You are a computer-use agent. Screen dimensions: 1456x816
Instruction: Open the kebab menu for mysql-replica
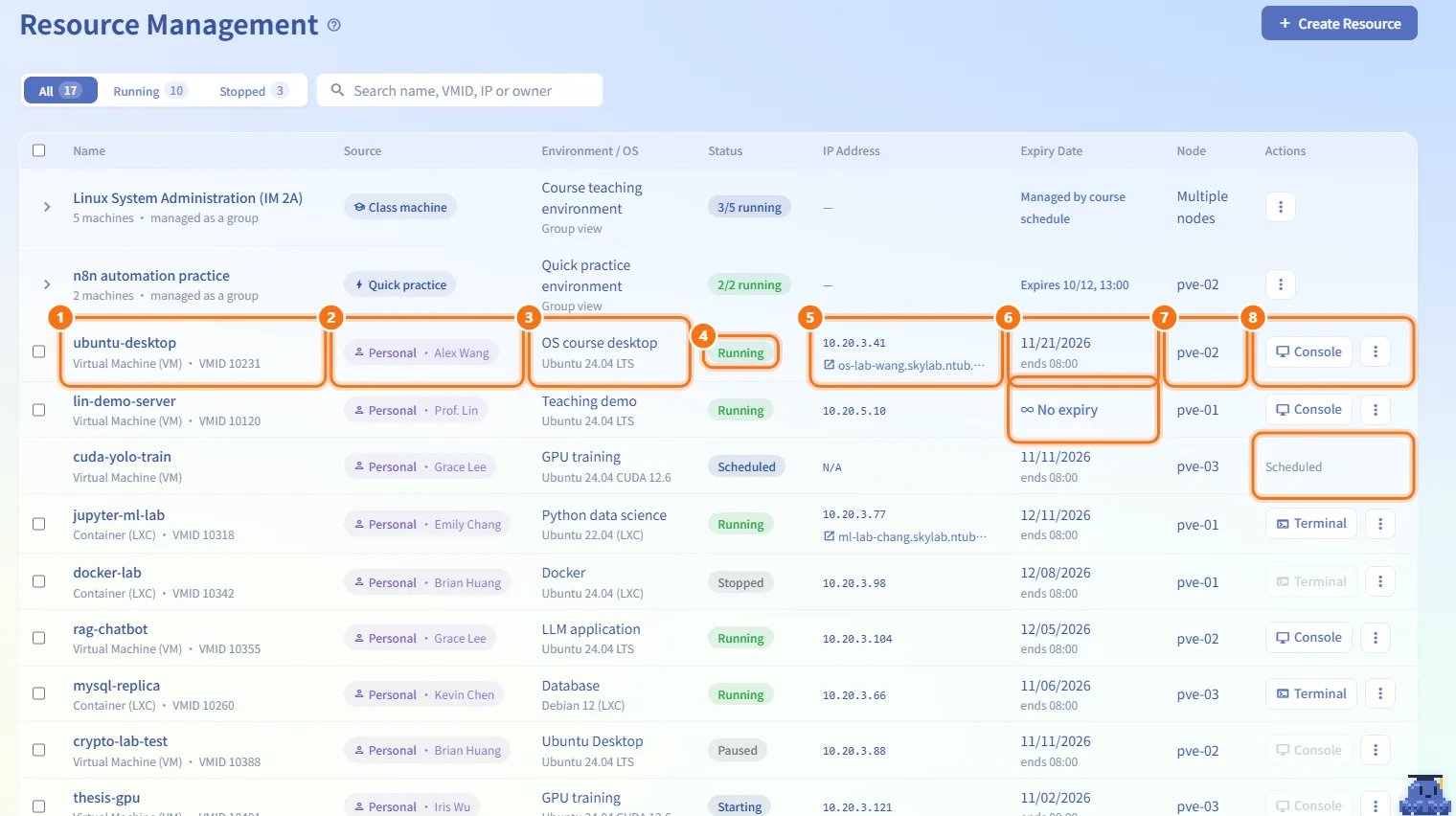(1380, 694)
